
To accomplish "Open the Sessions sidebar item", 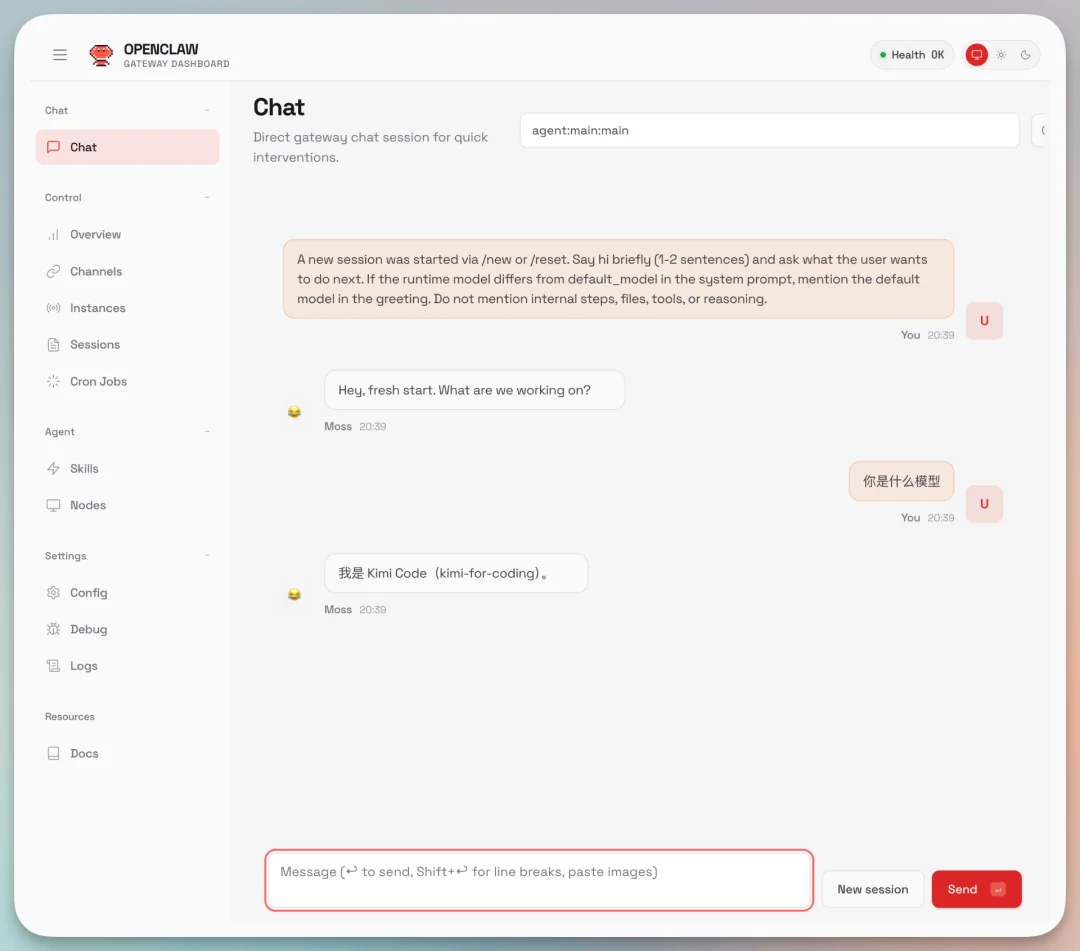I will coord(94,345).
